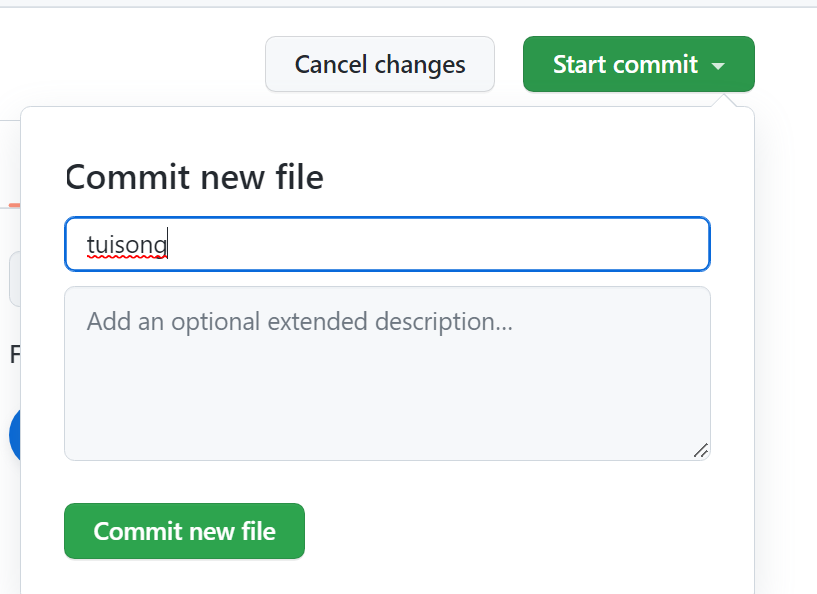Screen dimensions: 817x594
Task: Click the misspelled word tuisong
Action: tap(126, 244)
